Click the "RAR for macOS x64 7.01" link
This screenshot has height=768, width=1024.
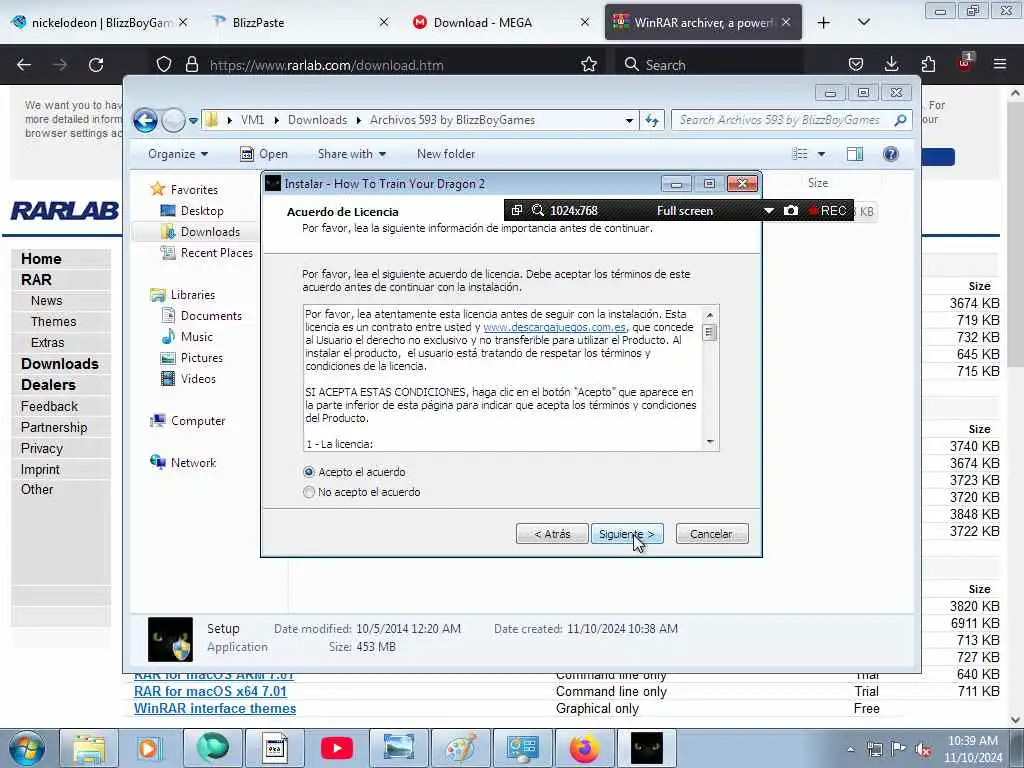pos(210,692)
